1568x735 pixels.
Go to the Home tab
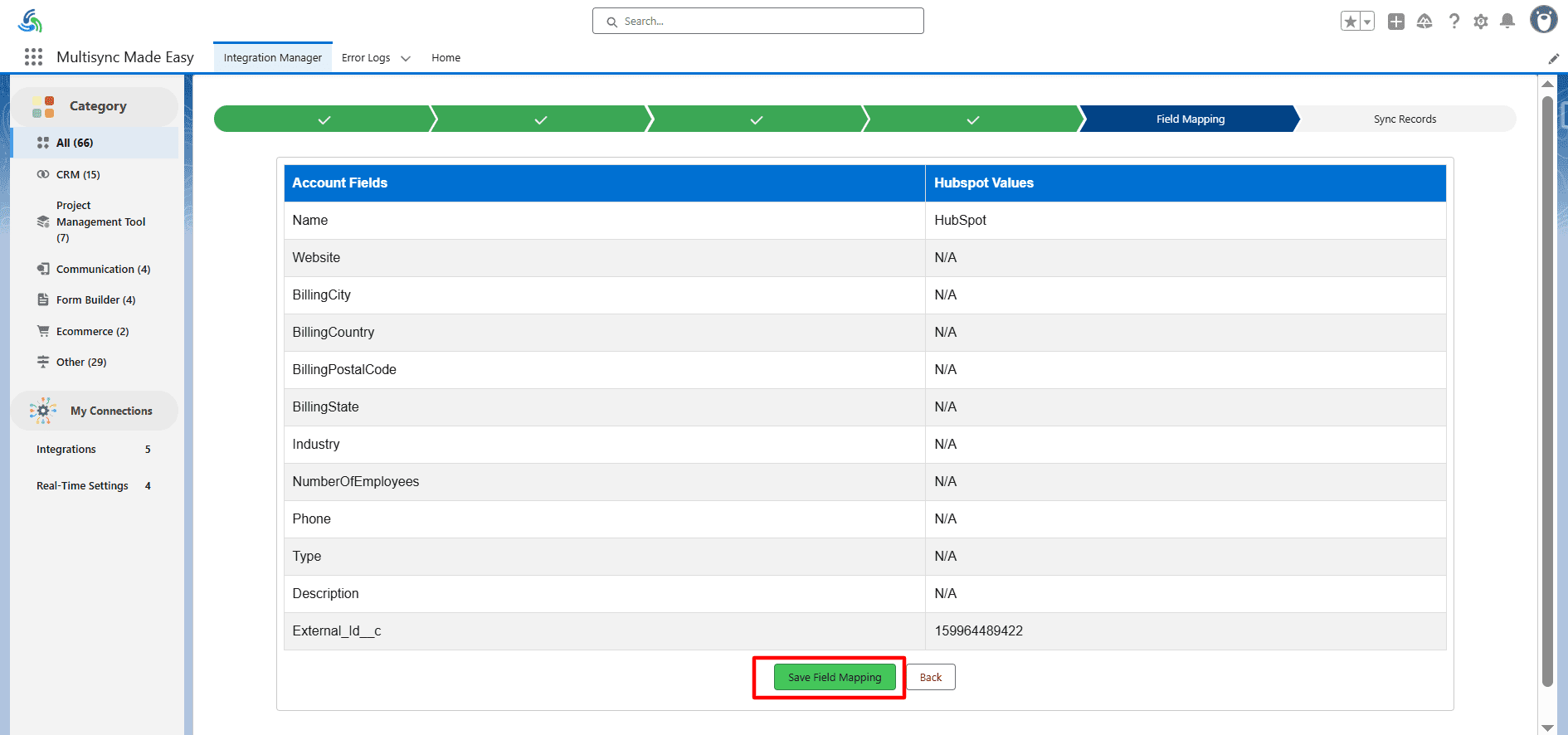(446, 58)
